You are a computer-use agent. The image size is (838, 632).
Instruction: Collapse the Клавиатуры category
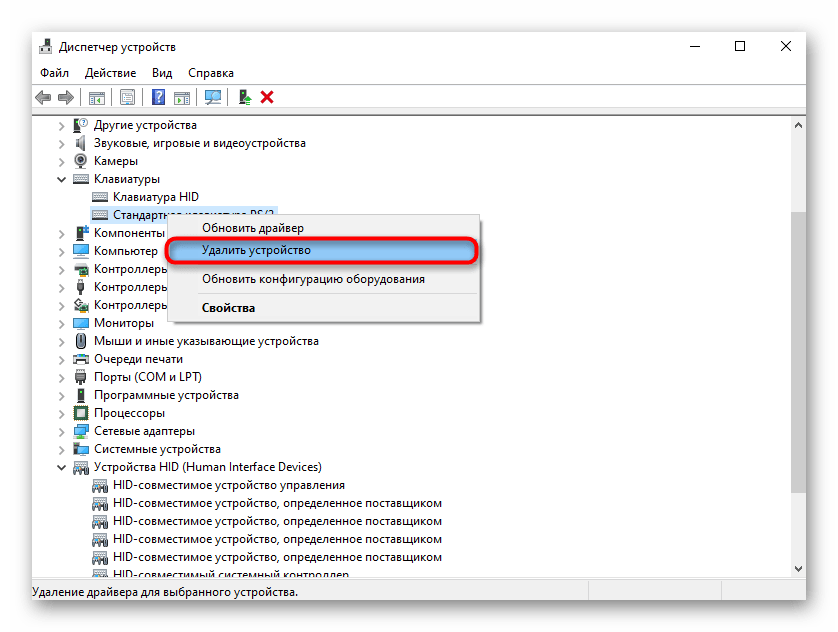click(62, 178)
